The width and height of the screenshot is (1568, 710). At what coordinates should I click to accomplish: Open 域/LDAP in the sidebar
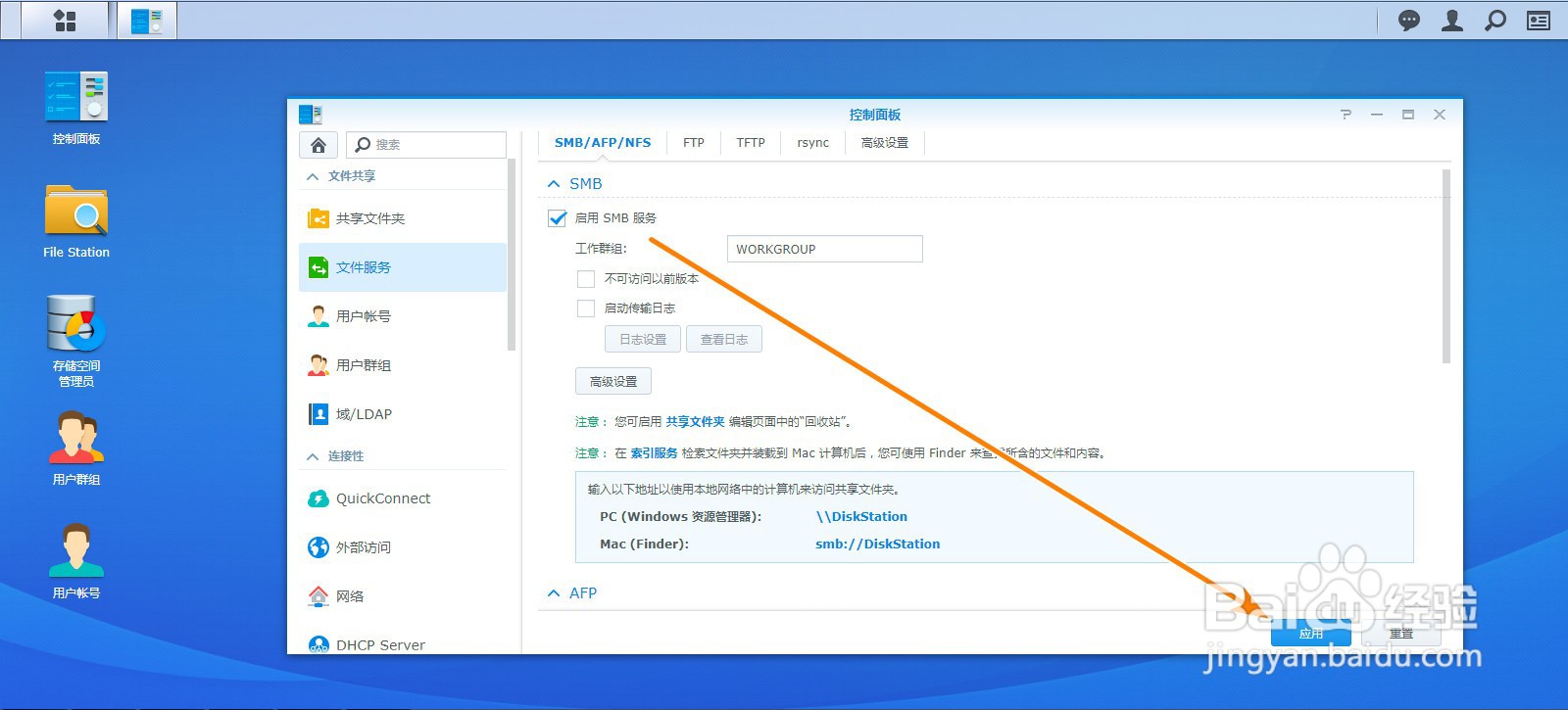click(403, 414)
